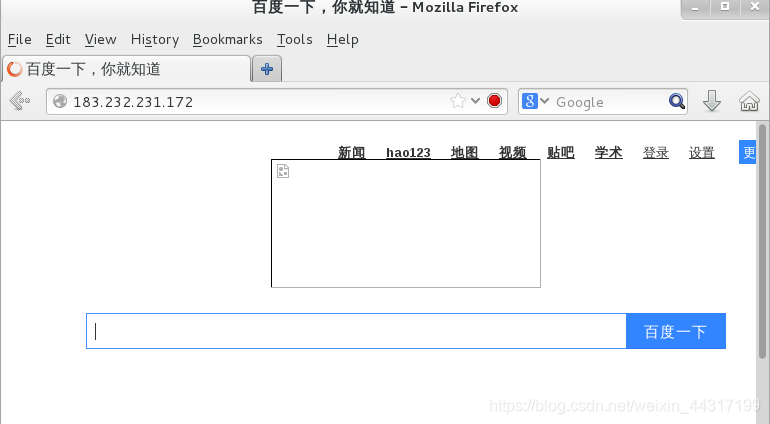
Task: Open the Downloads arrow button
Action: [x=712, y=101]
